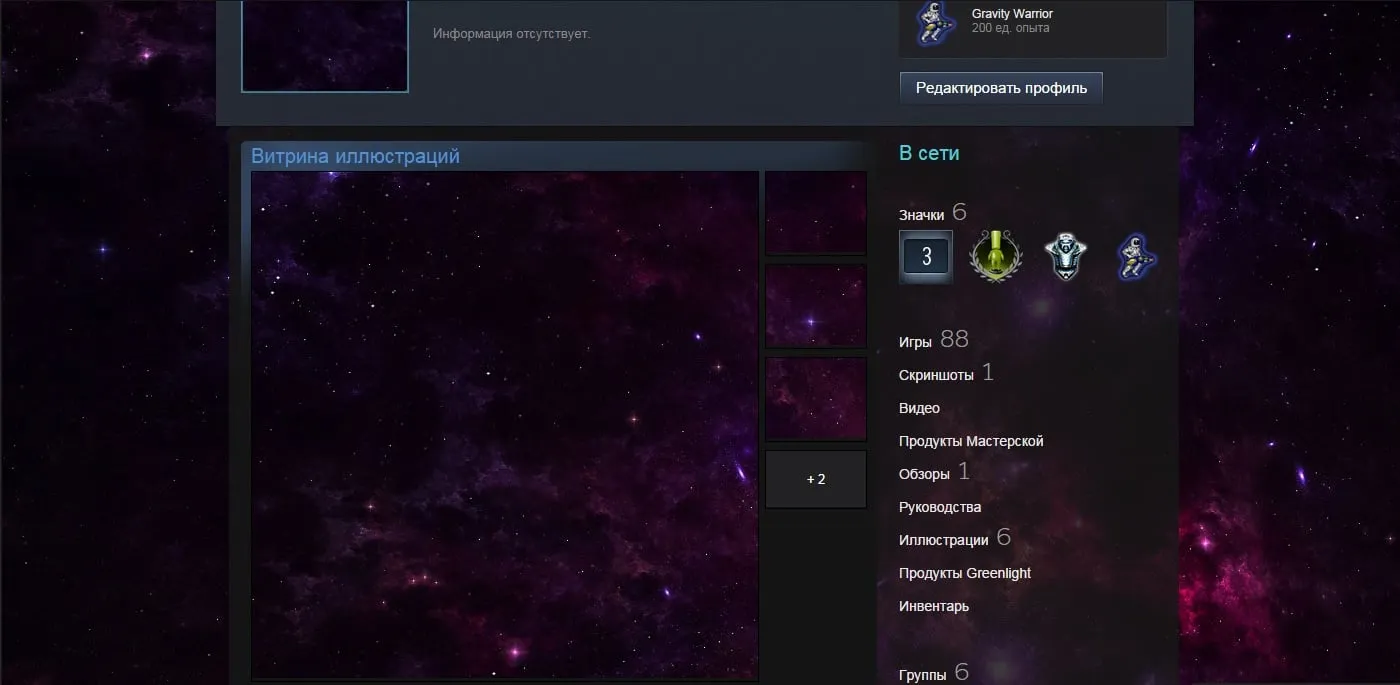Viewport: 1400px width, 685px height.
Task: Go to Руководства guides
Action: pos(940,507)
